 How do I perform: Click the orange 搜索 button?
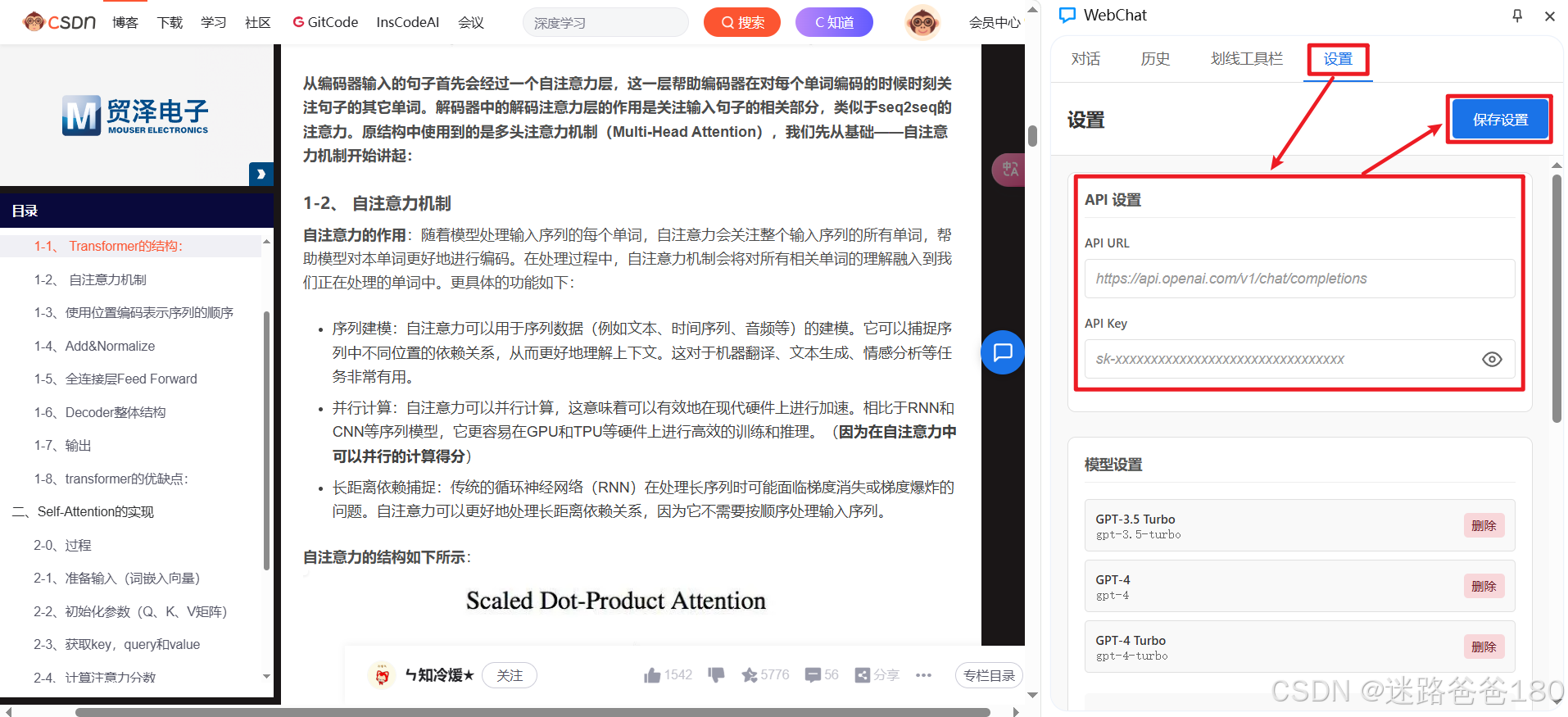742,23
